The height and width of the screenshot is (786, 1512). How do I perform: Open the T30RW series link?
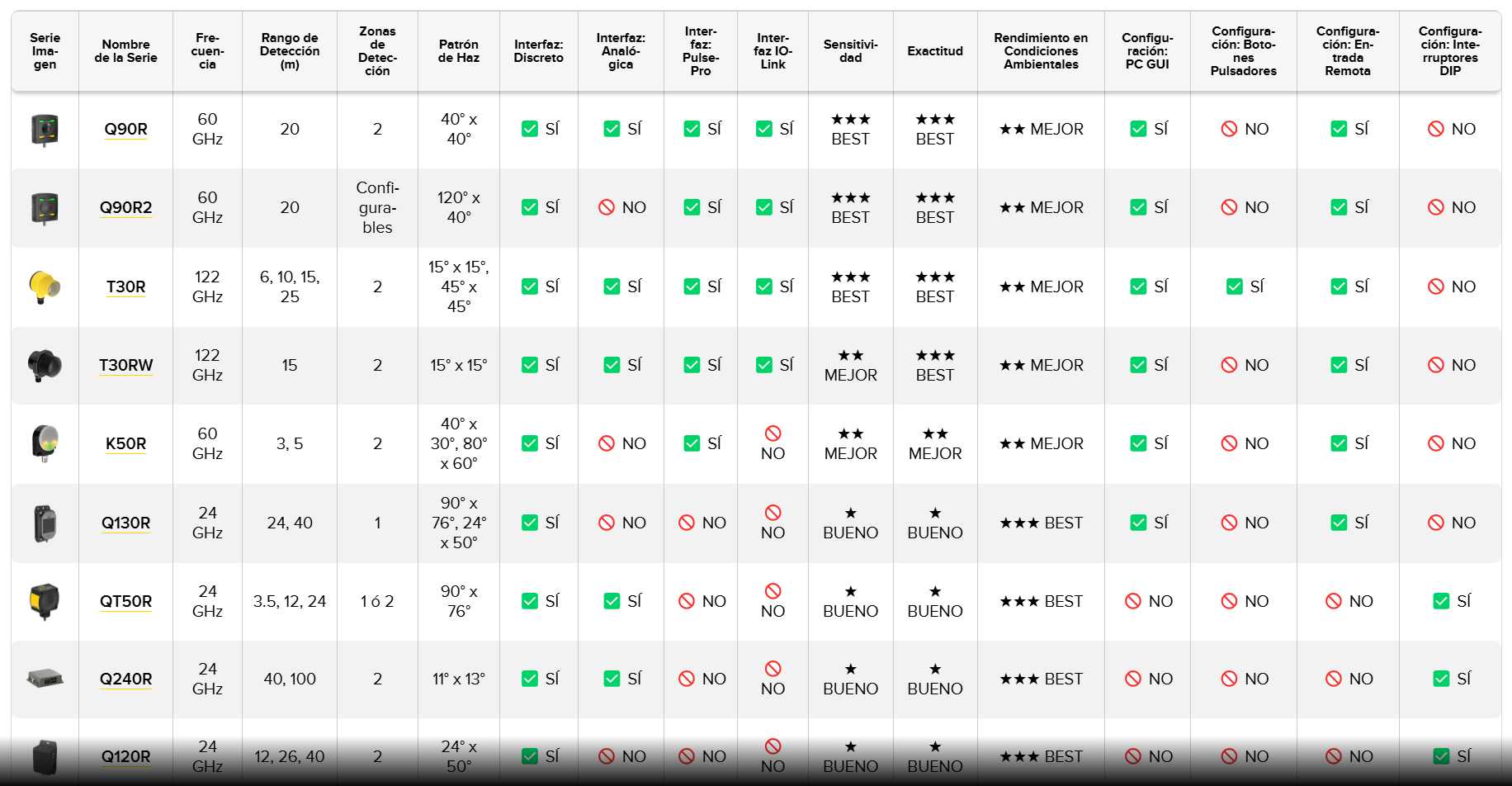125,365
